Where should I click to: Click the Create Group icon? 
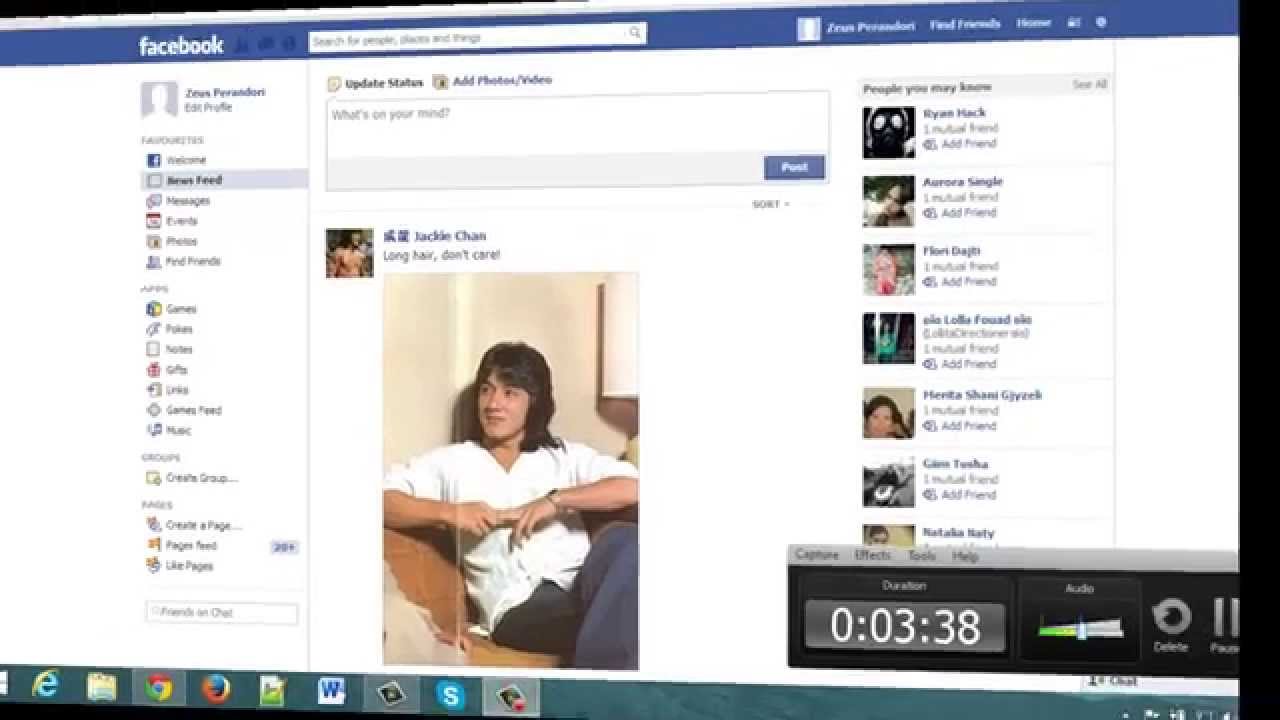154,478
